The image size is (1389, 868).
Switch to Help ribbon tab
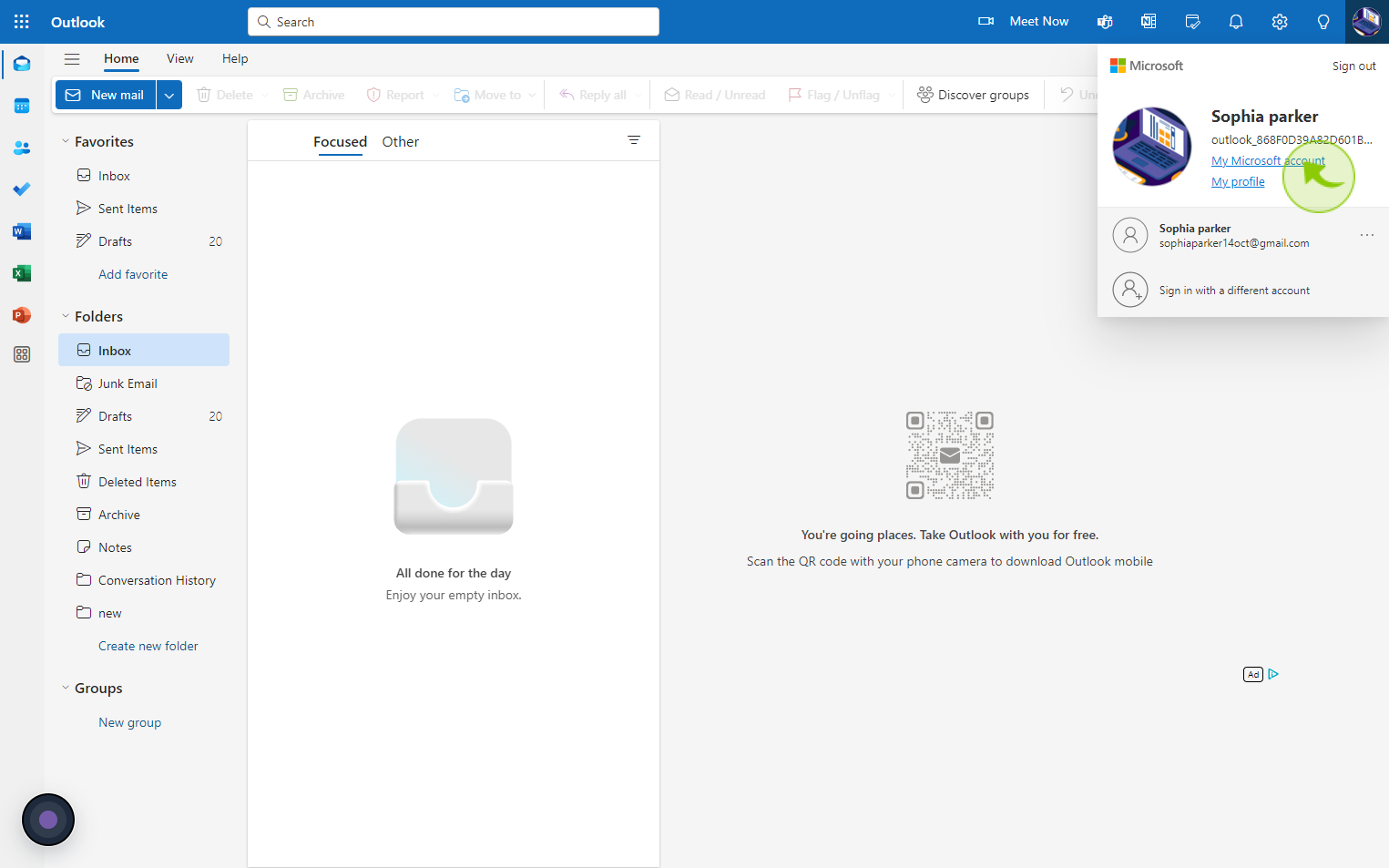coord(235,58)
